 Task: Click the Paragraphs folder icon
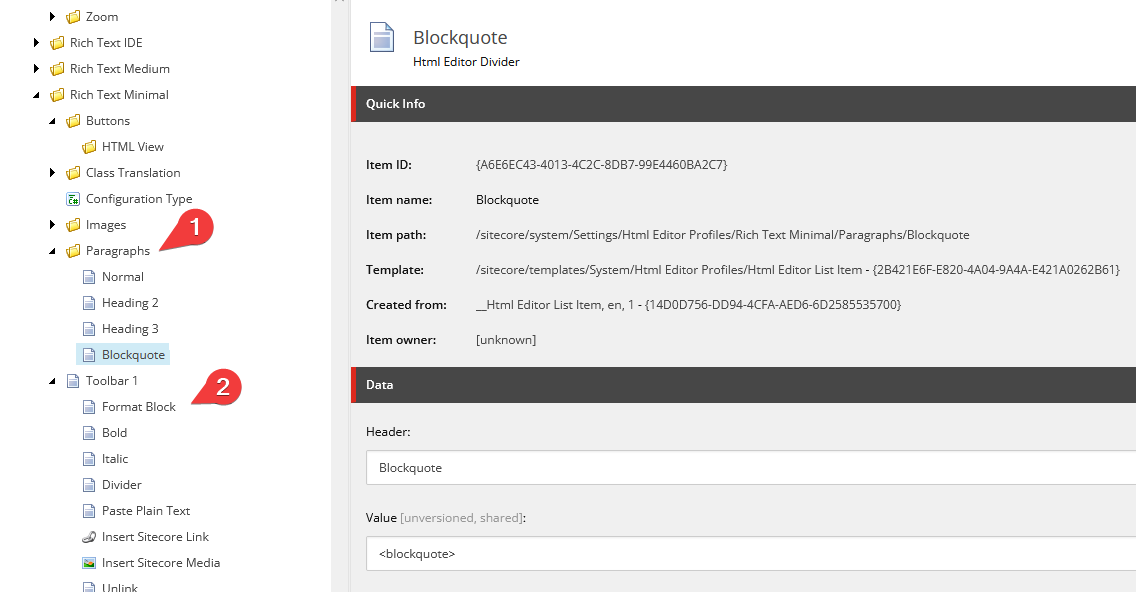(x=73, y=251)
